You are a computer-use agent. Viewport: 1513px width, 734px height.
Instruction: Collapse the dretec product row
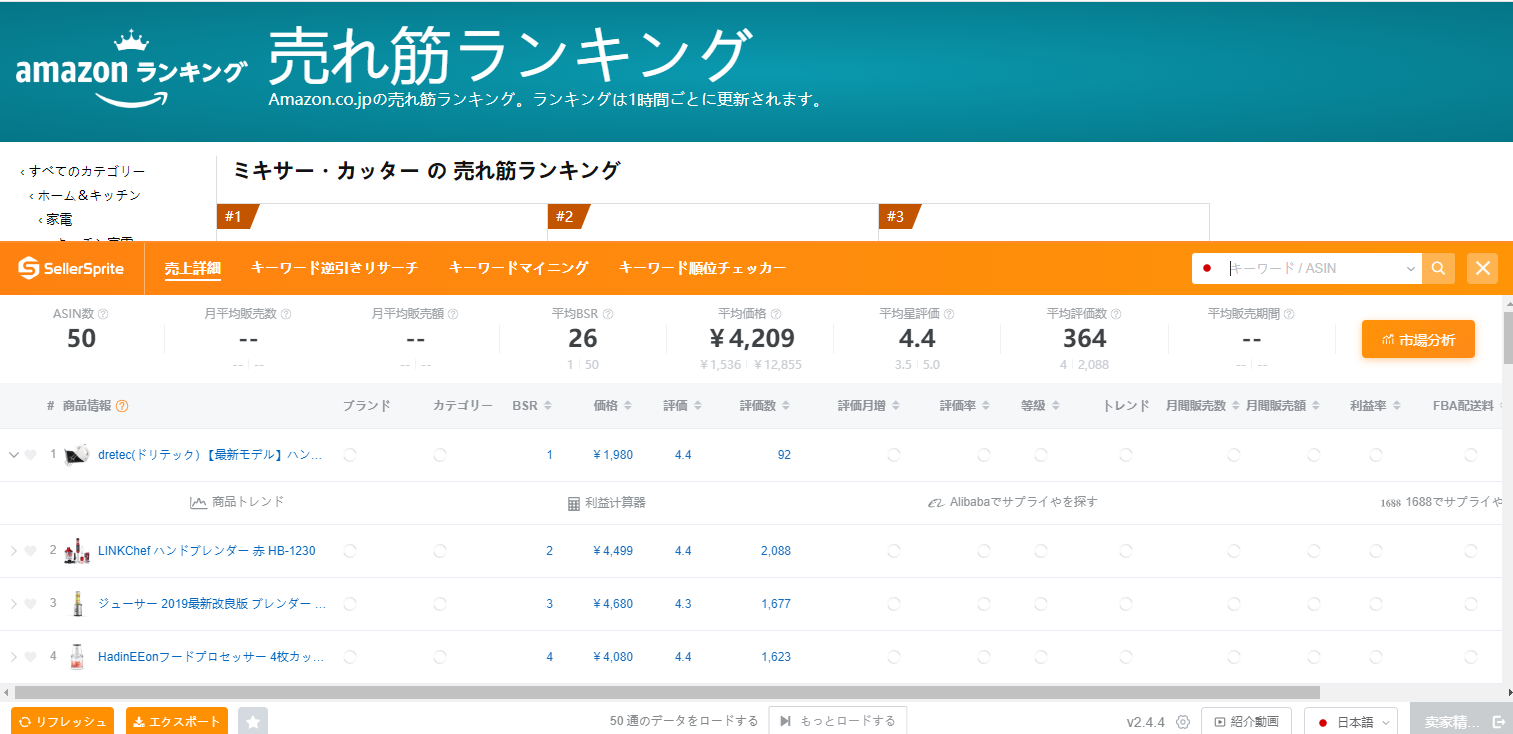coord(13,455)
